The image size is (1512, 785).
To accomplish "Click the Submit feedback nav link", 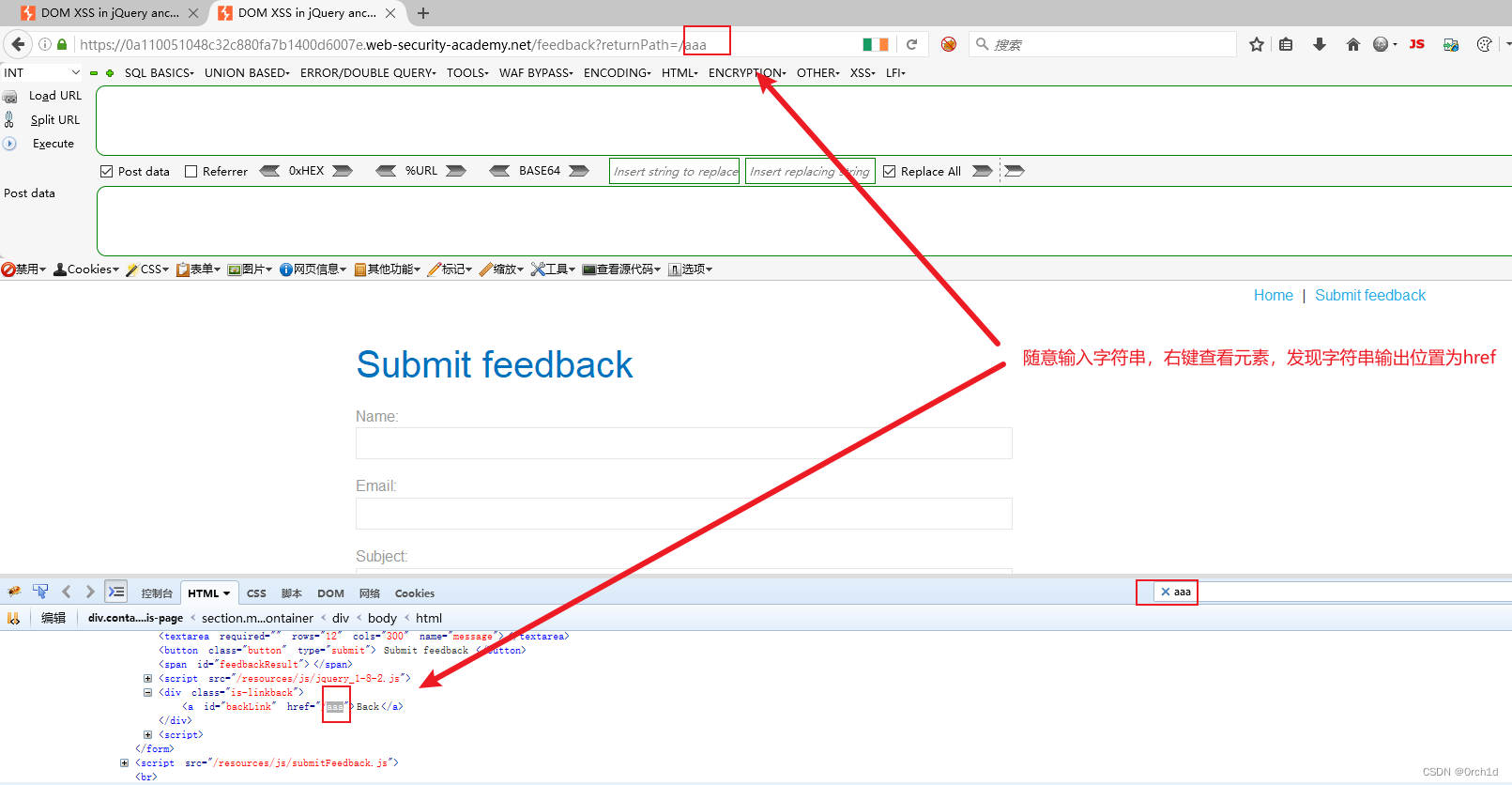I will click(x=1370, y=295).
